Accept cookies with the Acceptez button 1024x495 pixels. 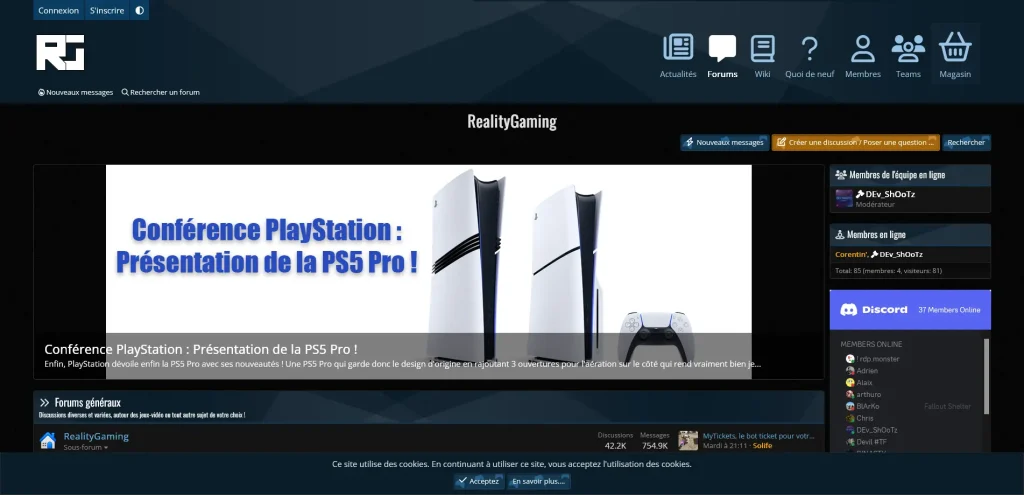(479, 481)
